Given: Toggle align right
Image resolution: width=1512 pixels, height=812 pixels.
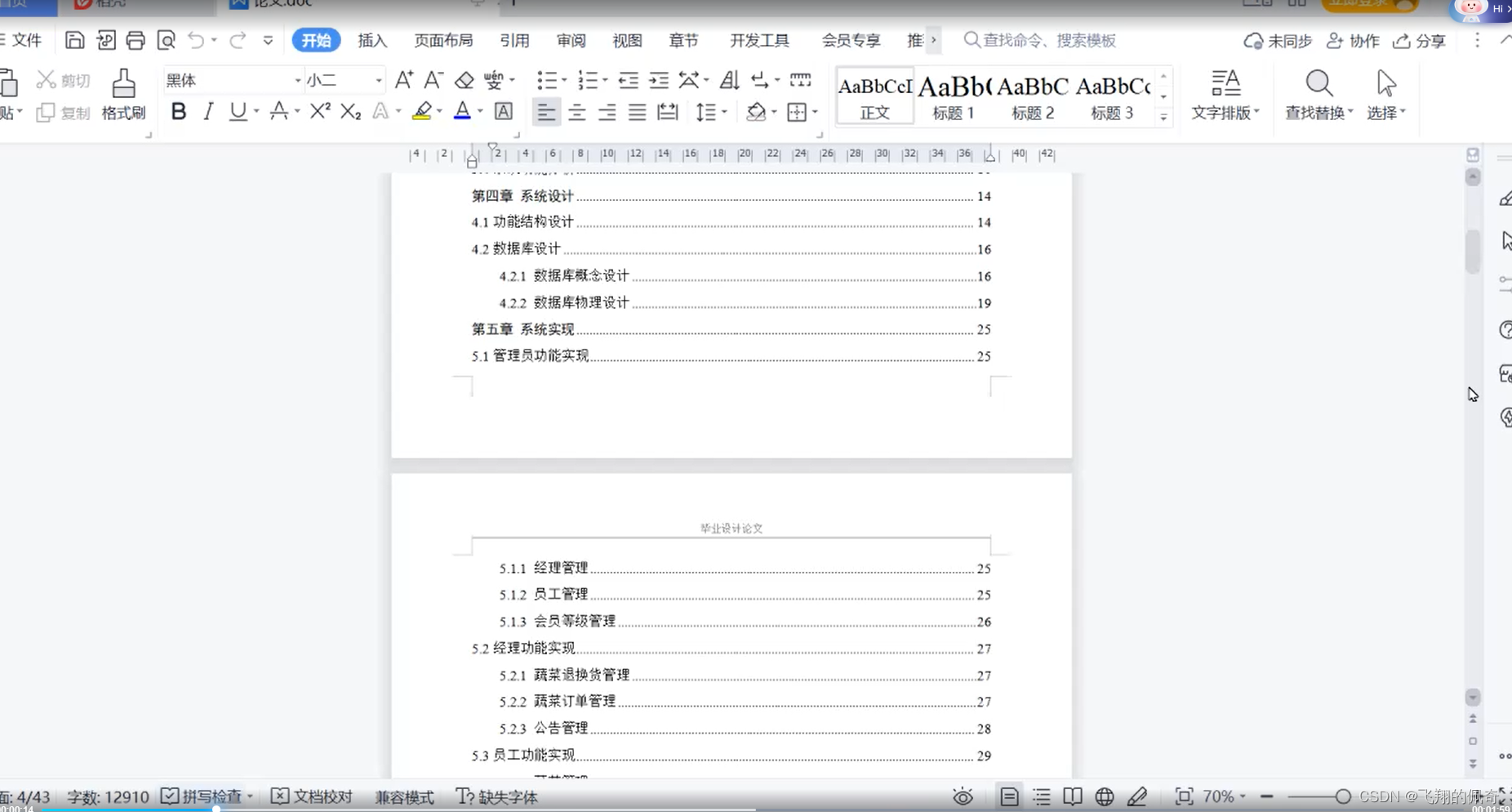Looking at the screenshot, I should (607, 111).
